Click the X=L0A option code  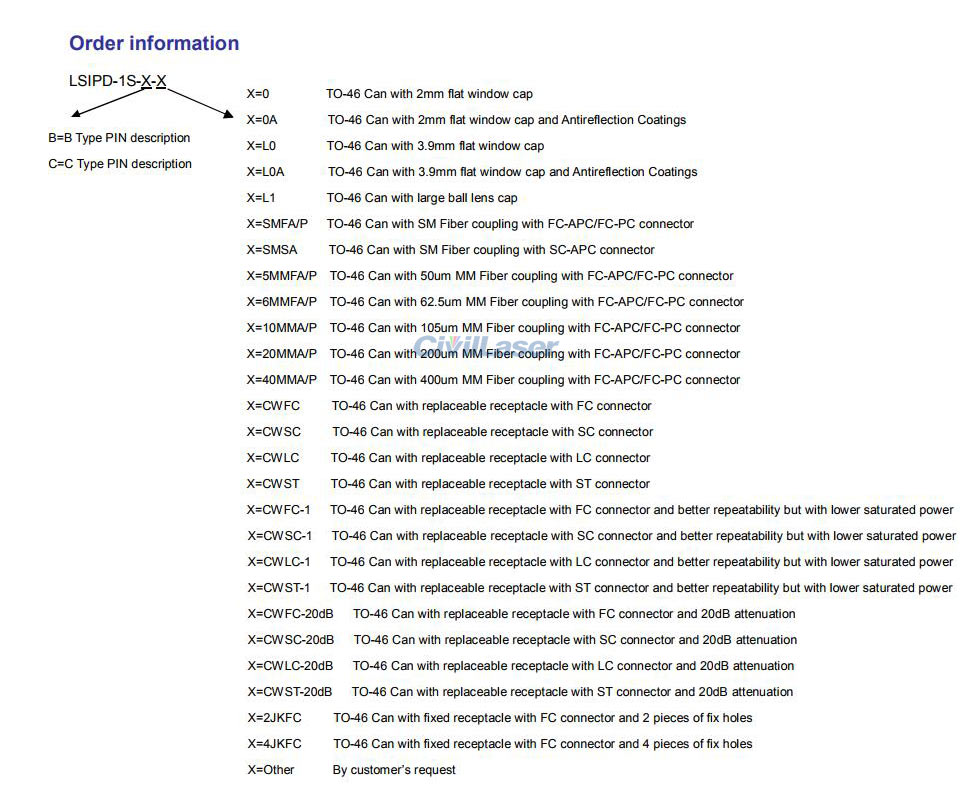[265, 172]
